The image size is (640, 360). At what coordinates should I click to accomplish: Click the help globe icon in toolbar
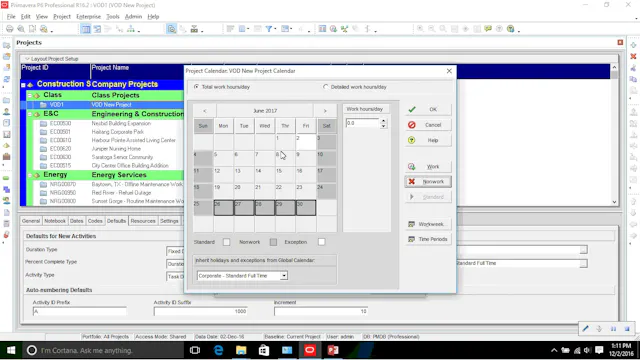pos(510,29)
